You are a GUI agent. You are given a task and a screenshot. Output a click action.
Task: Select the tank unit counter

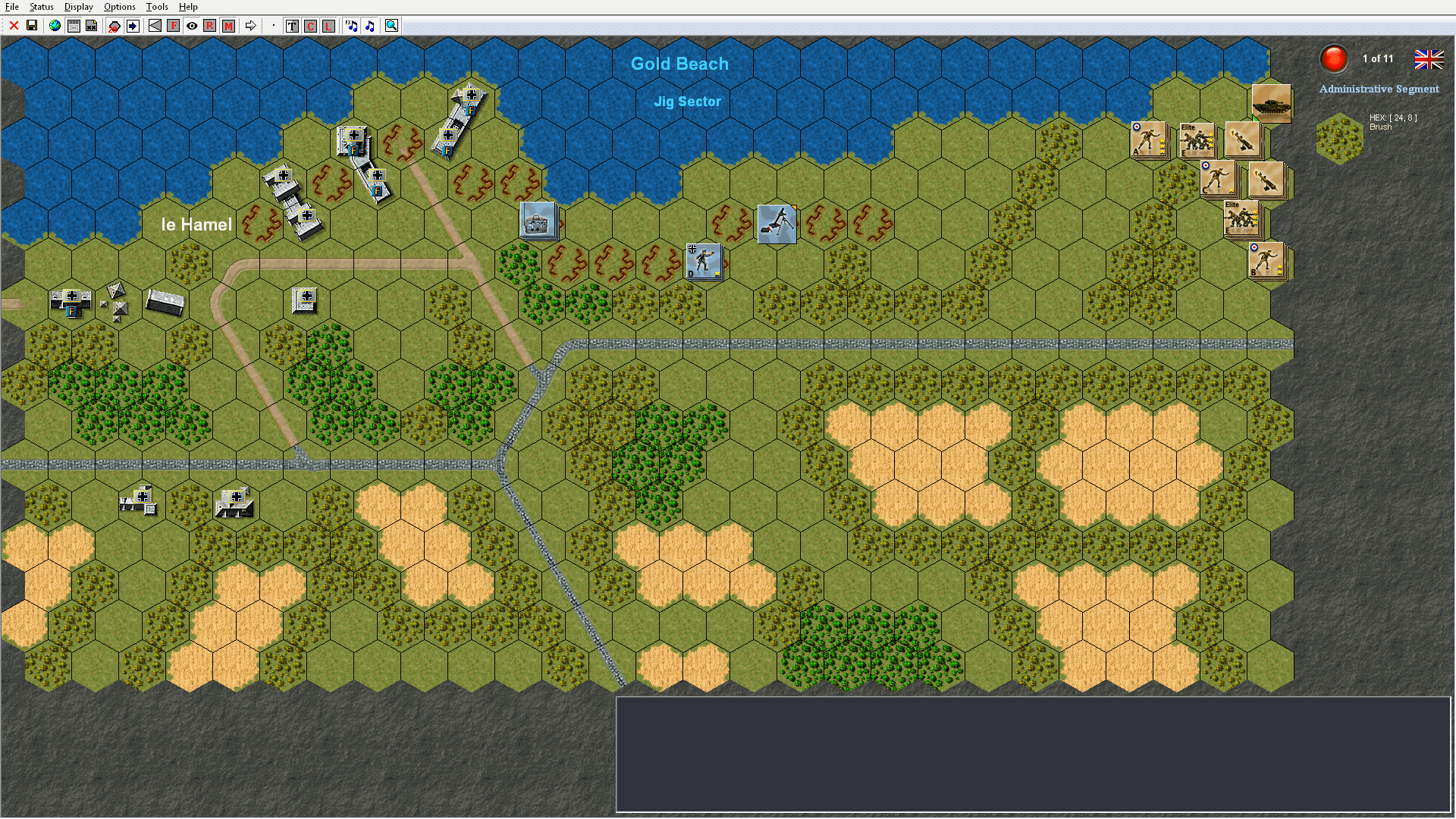pos(1272,103)
